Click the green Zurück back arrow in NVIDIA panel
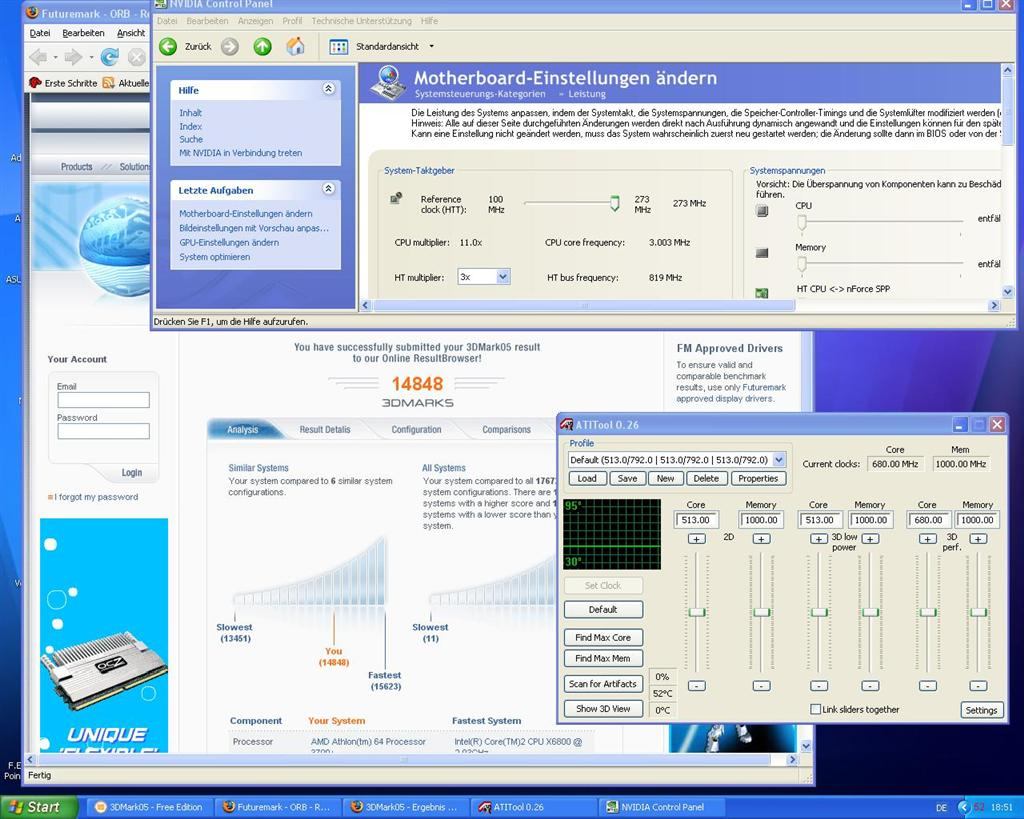 168,46
